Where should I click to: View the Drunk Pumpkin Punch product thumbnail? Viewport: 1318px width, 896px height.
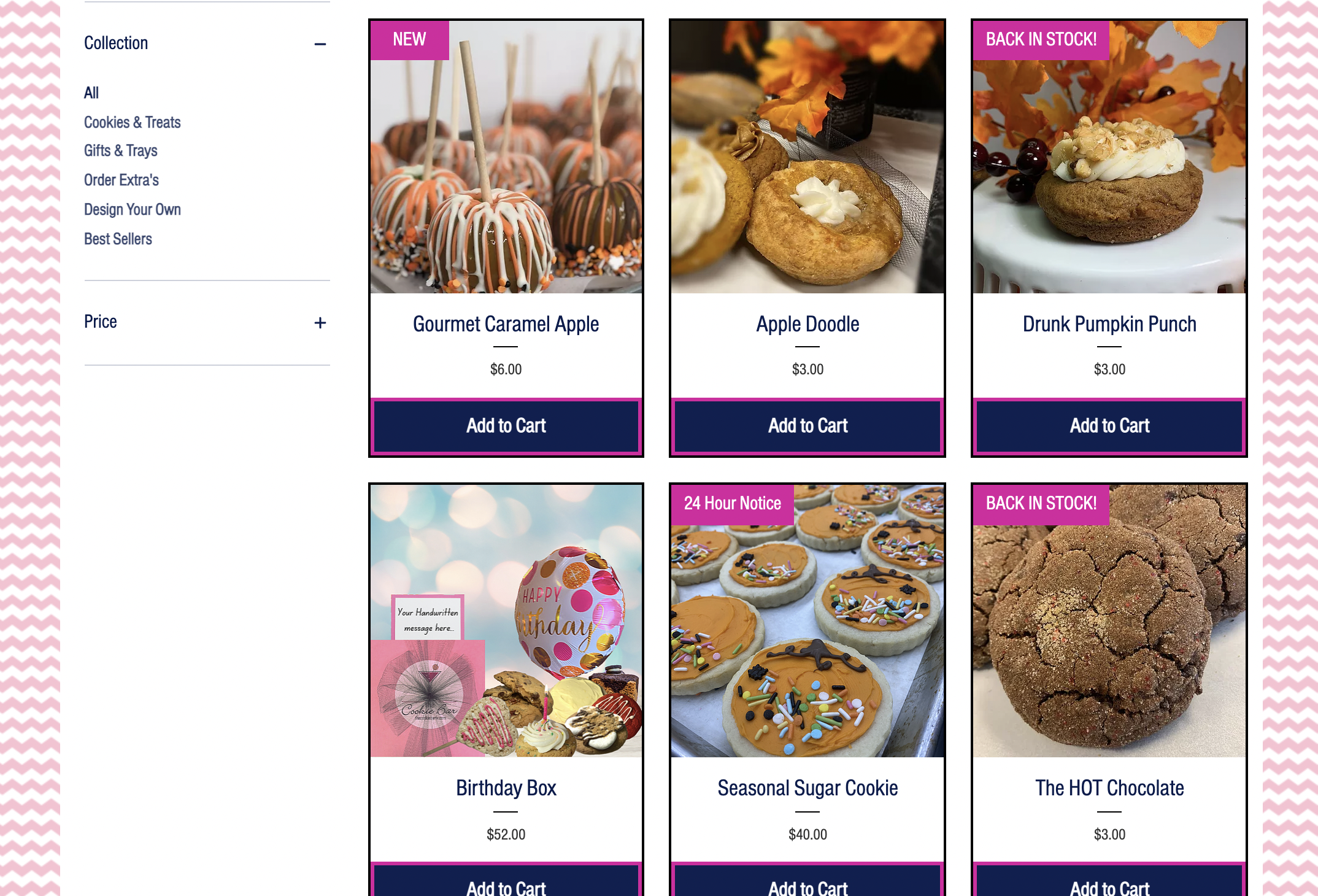click(x=1109, y=156)
